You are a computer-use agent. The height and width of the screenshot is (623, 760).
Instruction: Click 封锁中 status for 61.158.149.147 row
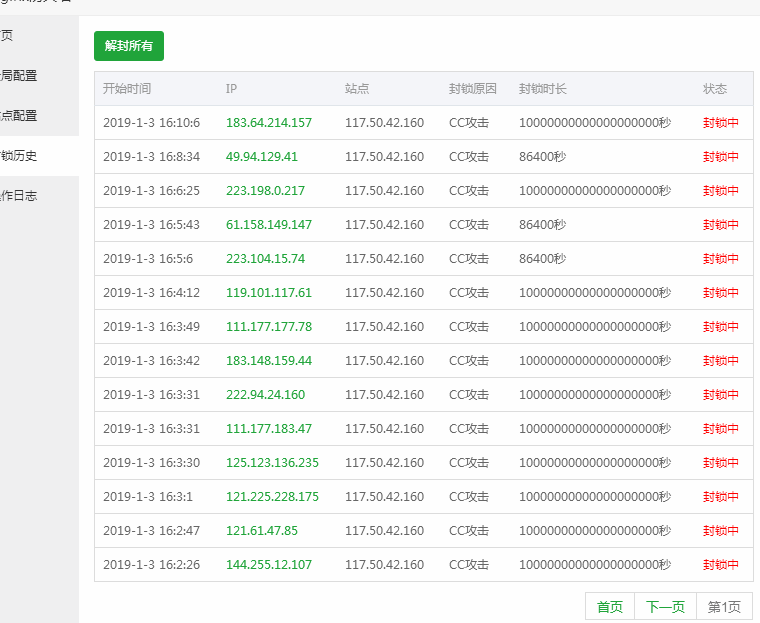click(x=721, y=224)
